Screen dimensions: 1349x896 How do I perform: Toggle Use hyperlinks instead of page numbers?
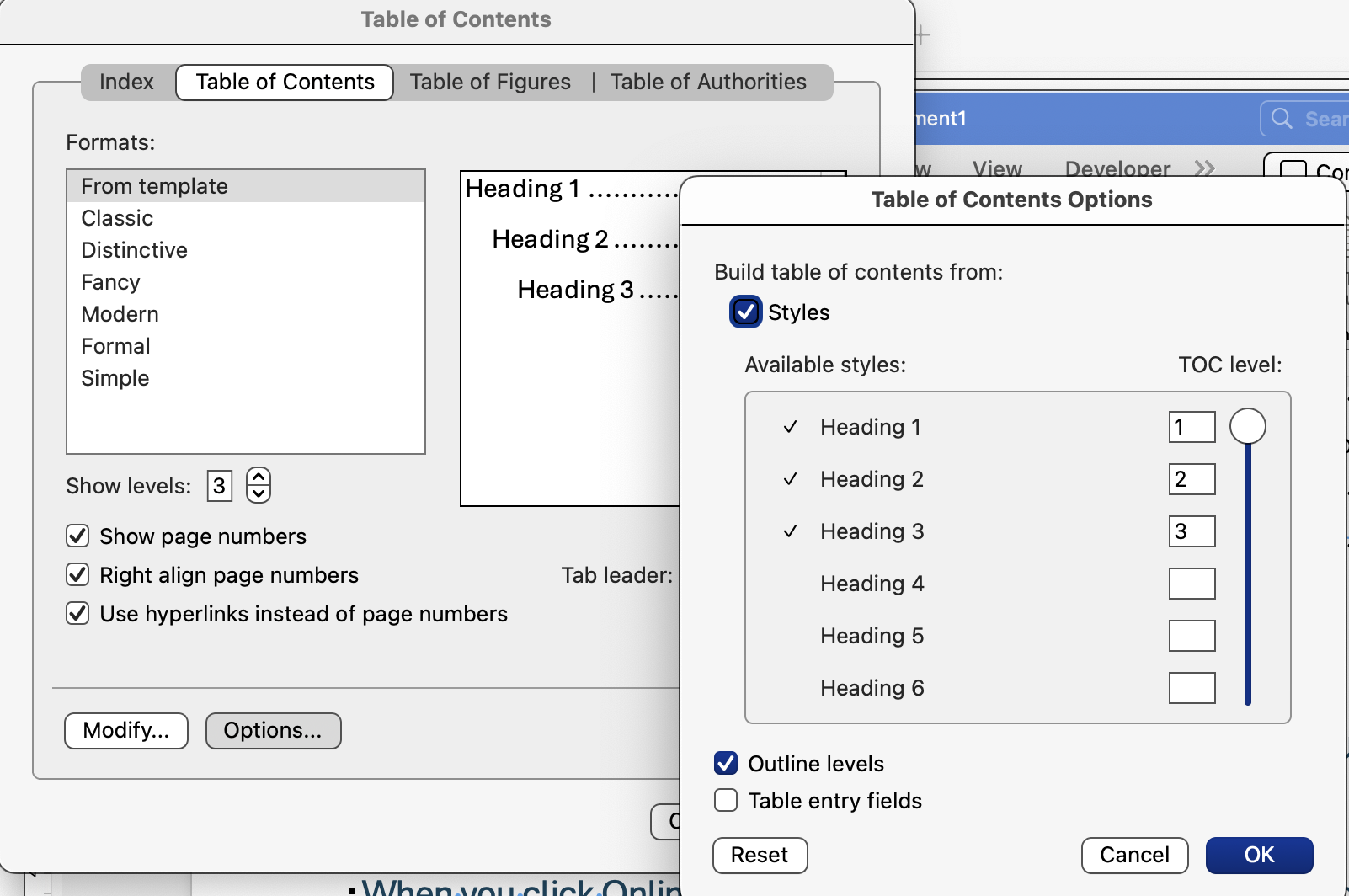[77, 613]
